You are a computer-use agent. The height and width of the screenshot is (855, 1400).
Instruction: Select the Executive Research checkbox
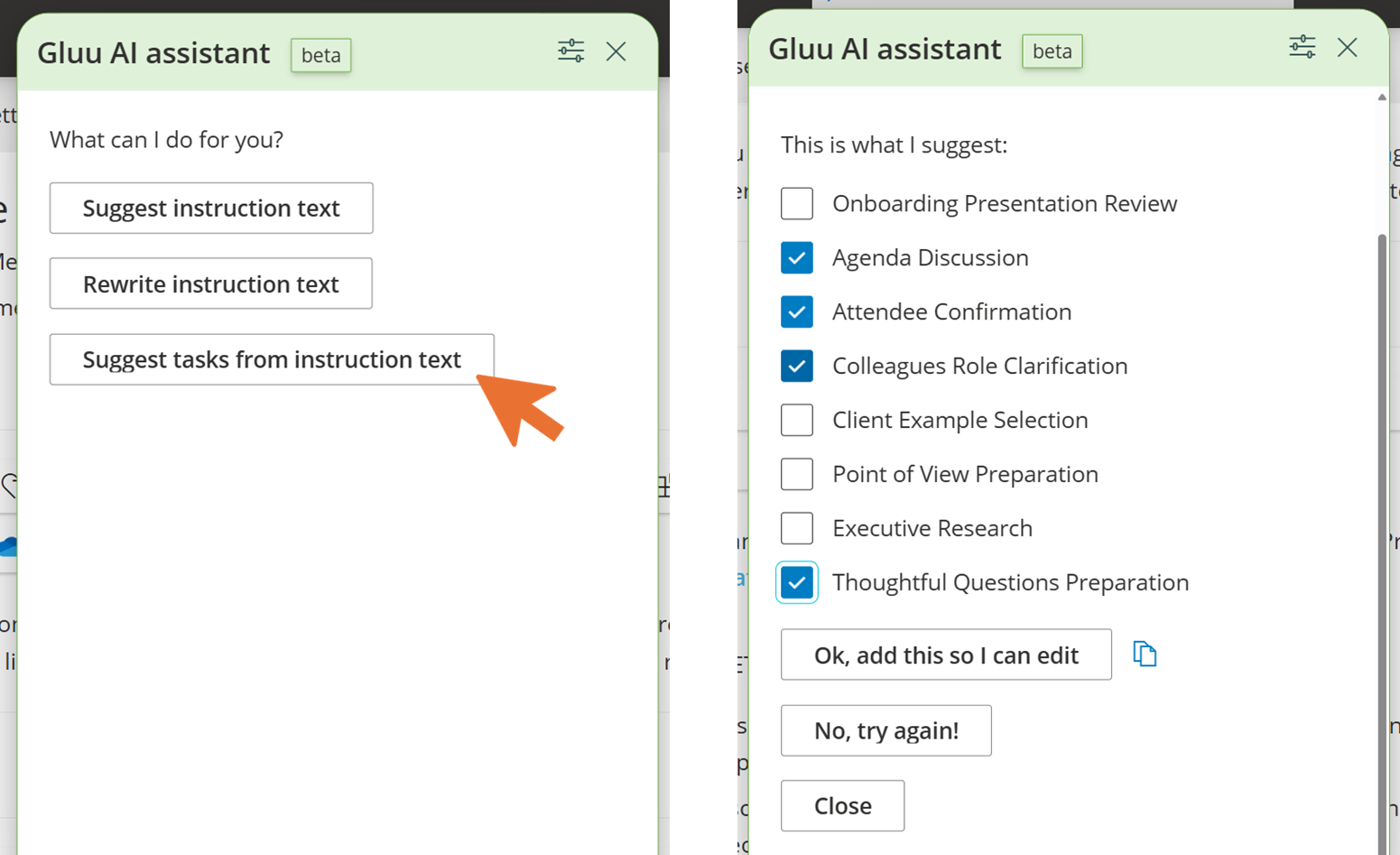(797, 529)
